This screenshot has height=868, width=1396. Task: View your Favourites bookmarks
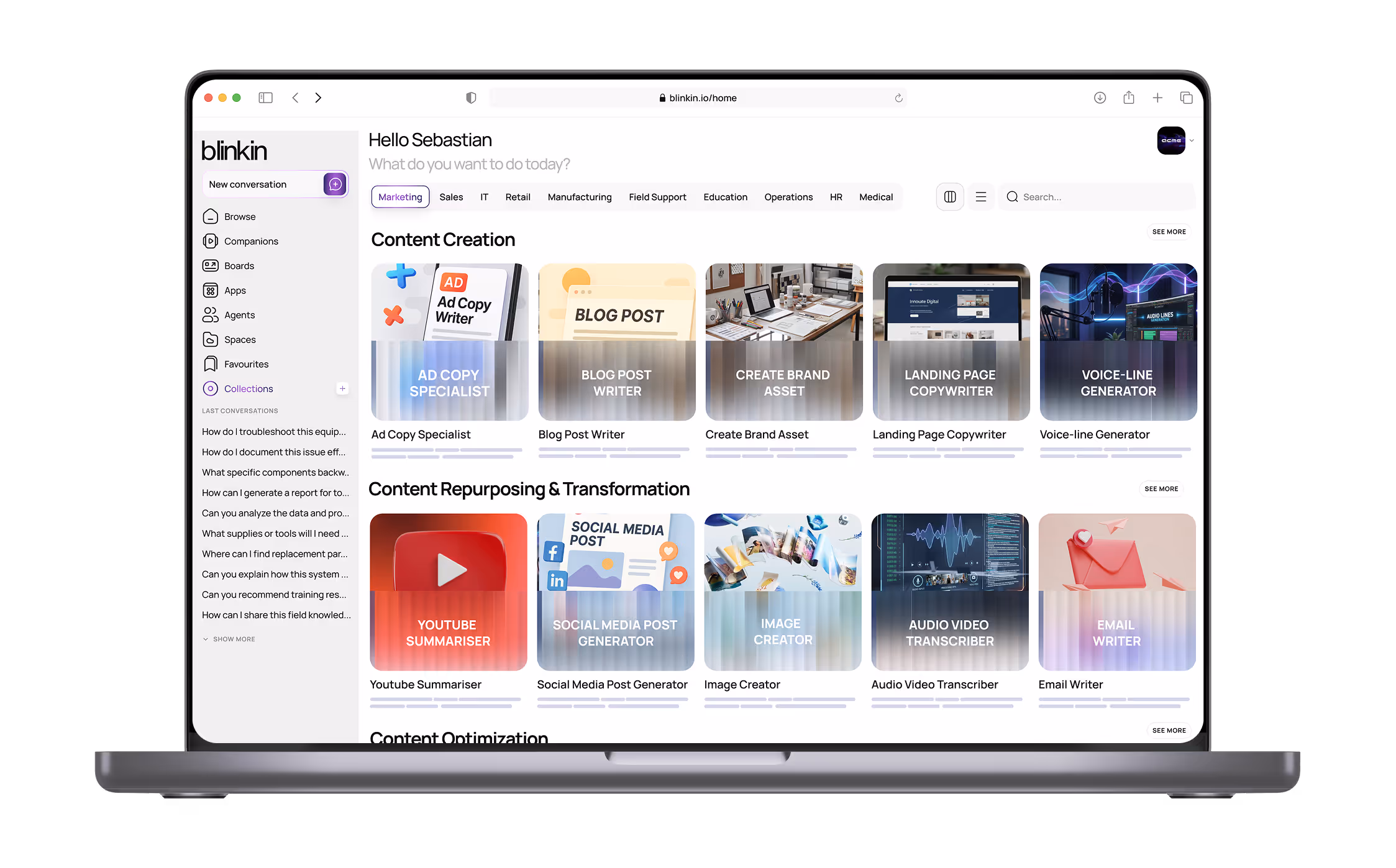pos(246,364)
